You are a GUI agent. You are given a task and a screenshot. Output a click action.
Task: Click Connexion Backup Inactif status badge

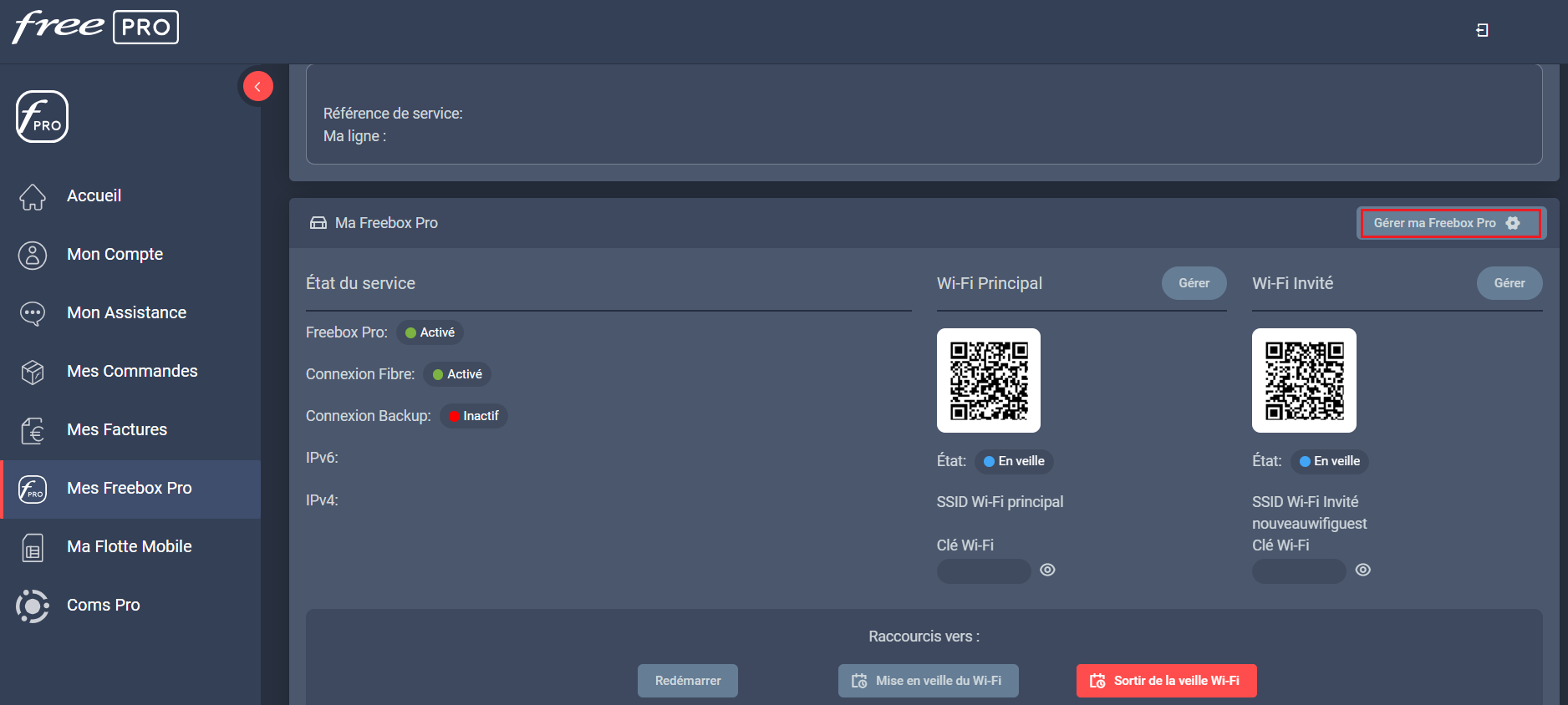pos(474,416)
